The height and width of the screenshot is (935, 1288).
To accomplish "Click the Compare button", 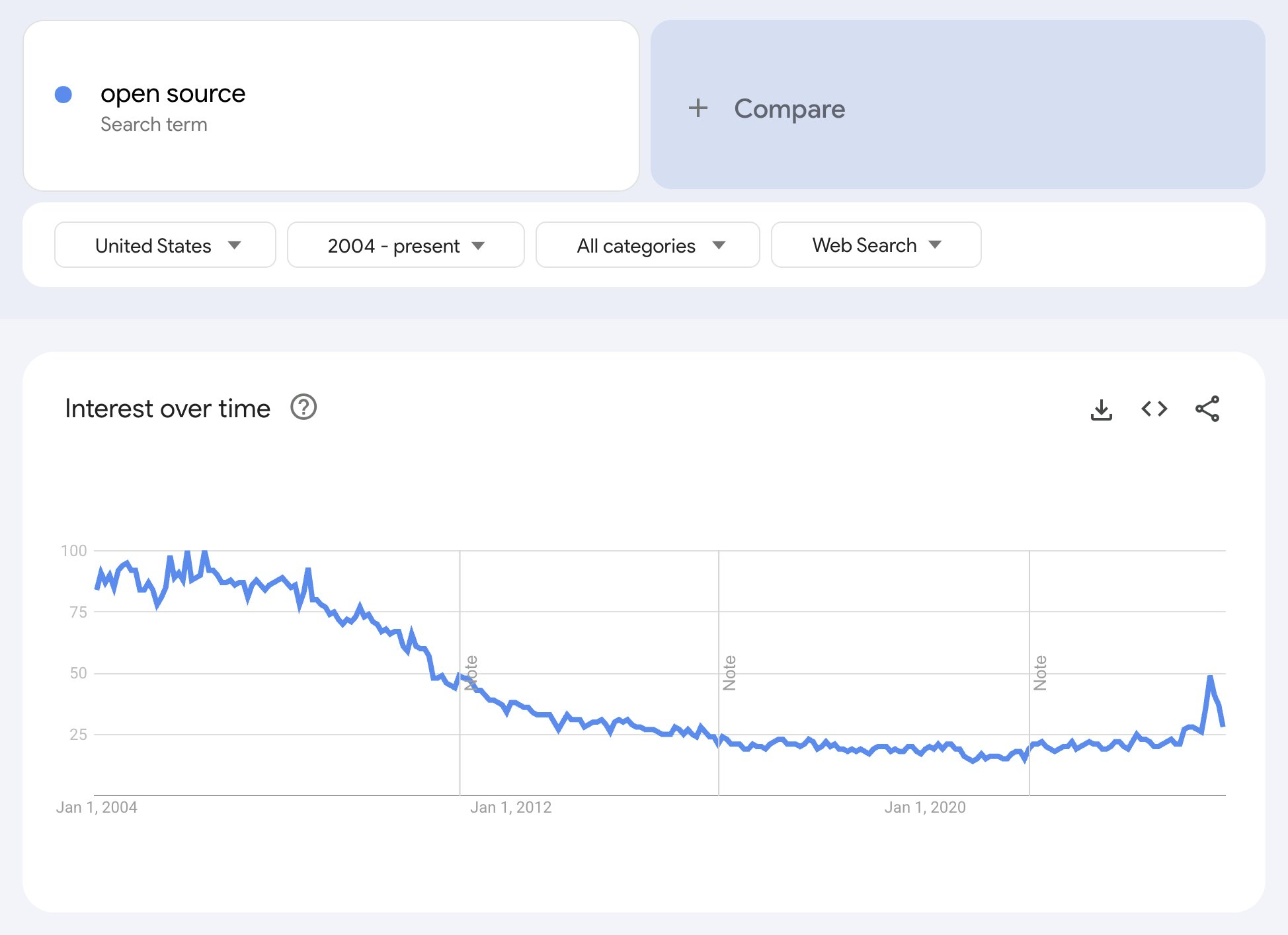I will [x=789, y=108].
